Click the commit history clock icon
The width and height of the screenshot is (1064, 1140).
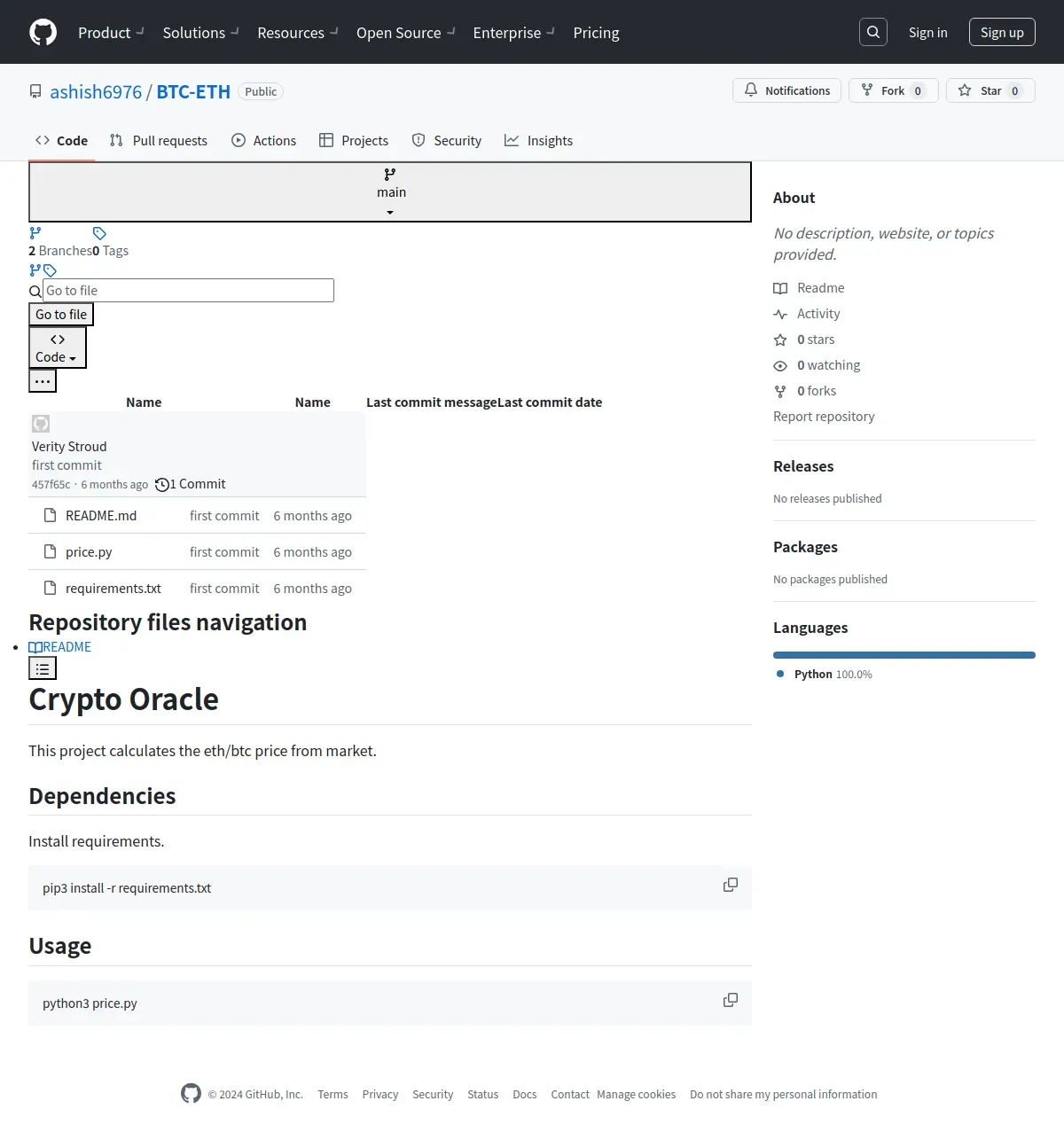(x=161, y=484)
